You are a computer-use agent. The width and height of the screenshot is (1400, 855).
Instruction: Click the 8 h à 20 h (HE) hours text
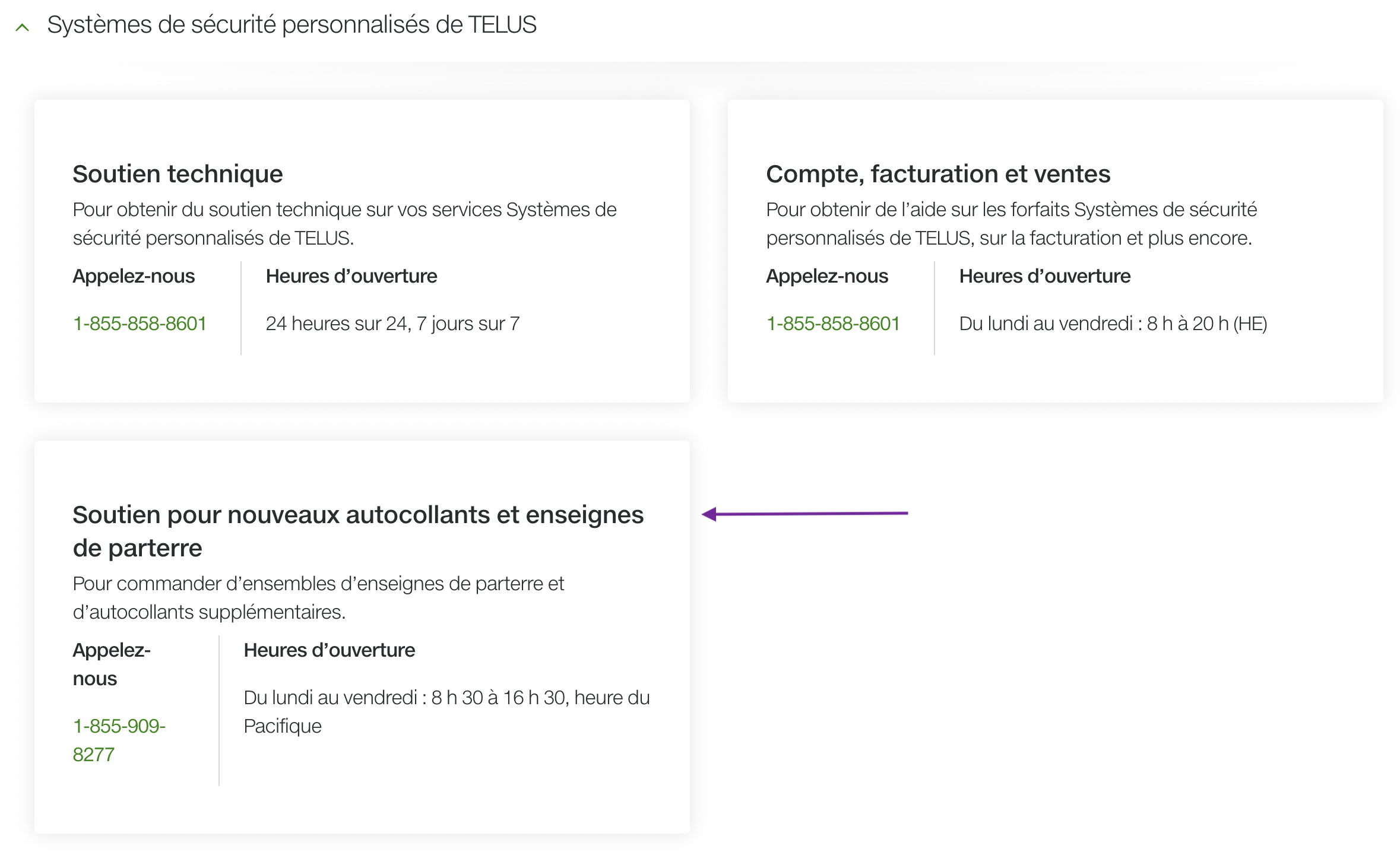pyautogui.click(x=1113, y=324)
